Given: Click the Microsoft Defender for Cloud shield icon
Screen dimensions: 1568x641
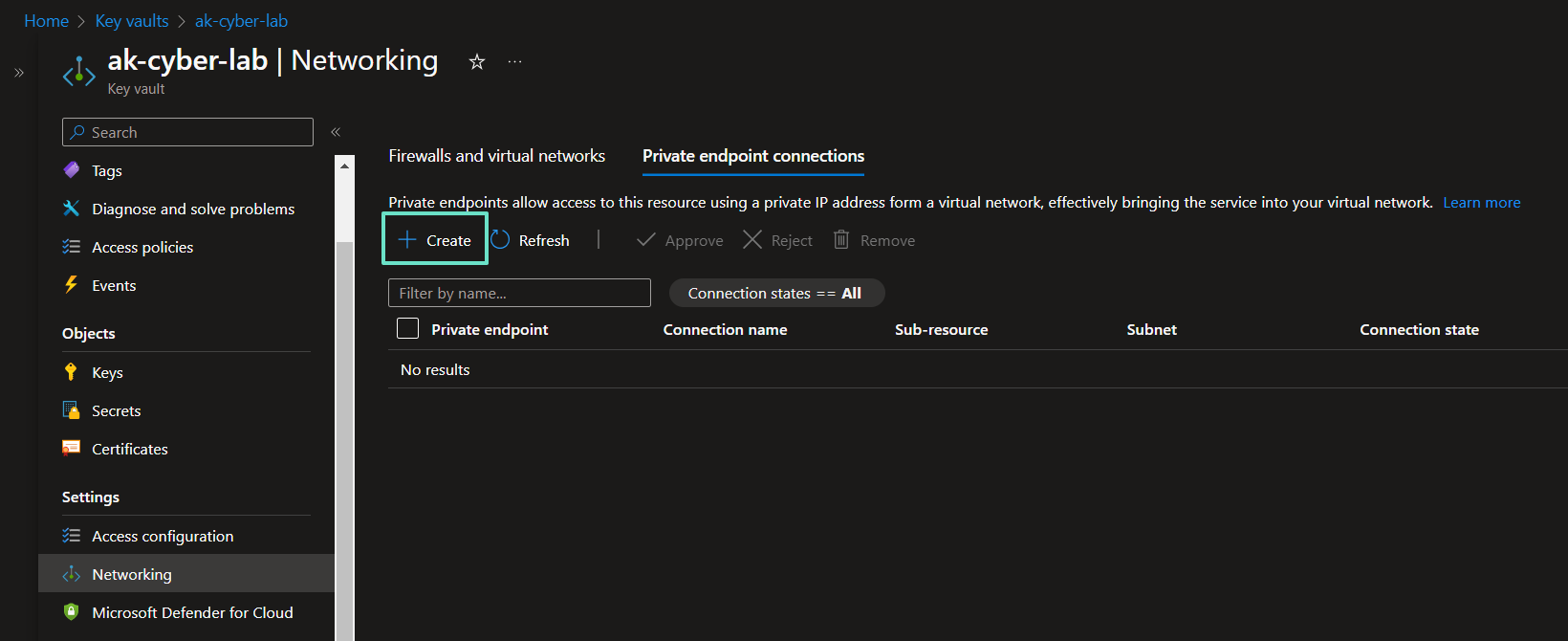Looking at the screenshot, I should [71, 612].
